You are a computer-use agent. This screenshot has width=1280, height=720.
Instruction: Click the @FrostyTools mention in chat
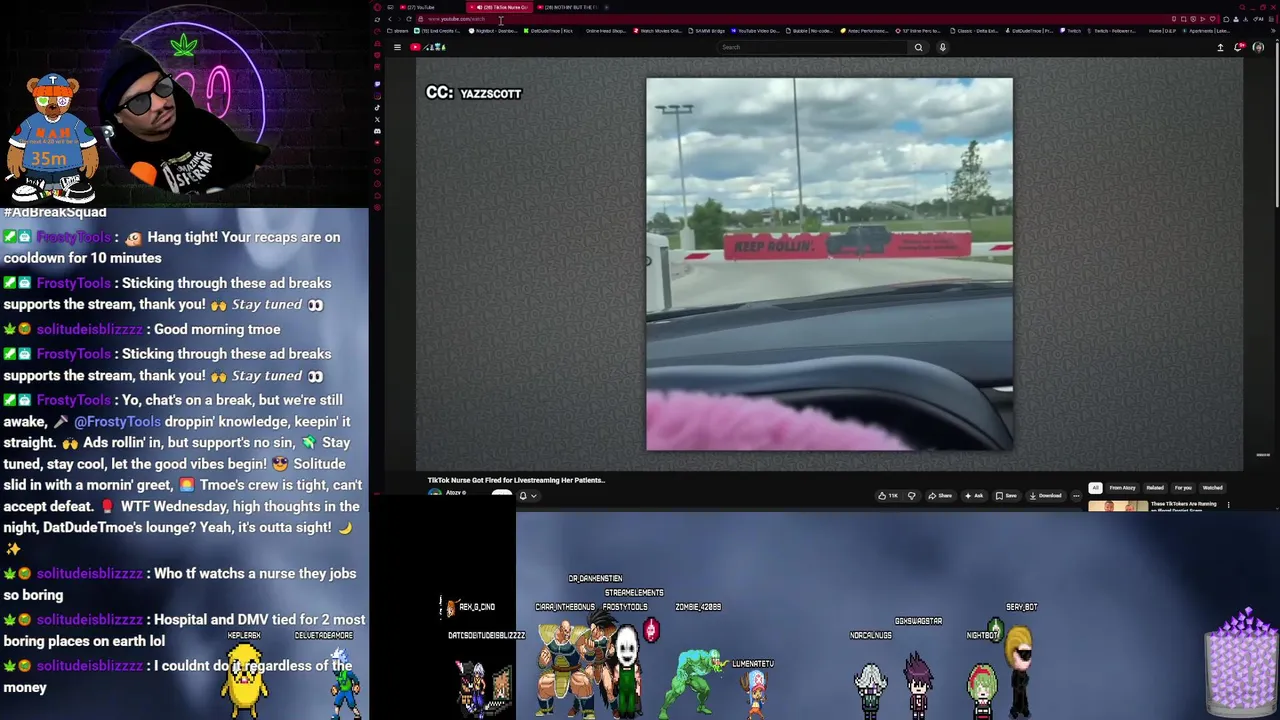point(117,422)
